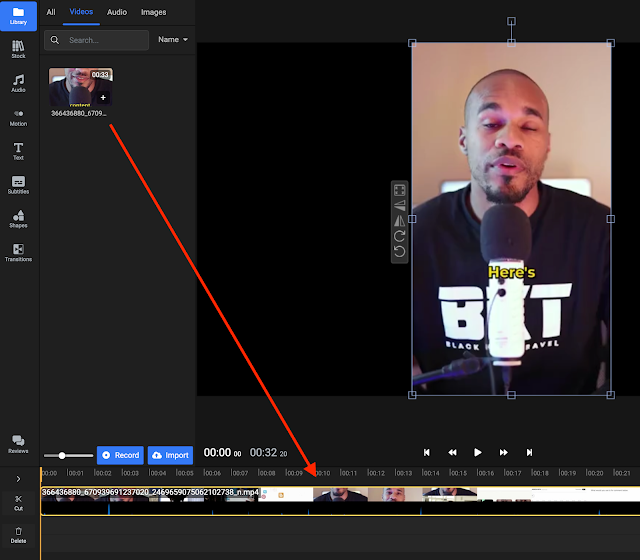The height and width of the screenshot is (560, 640).
Task: Open the Reviews panel
Action: 18,444
